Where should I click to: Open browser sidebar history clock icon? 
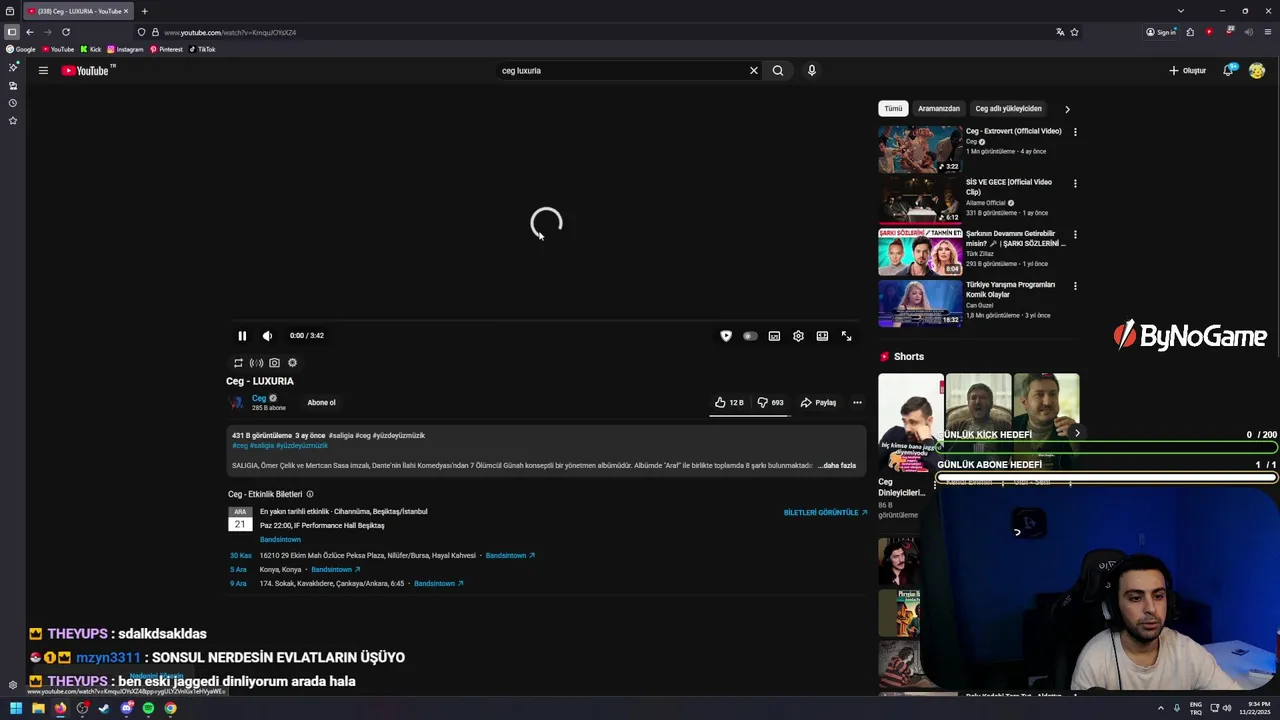click(x=13, y=103)
